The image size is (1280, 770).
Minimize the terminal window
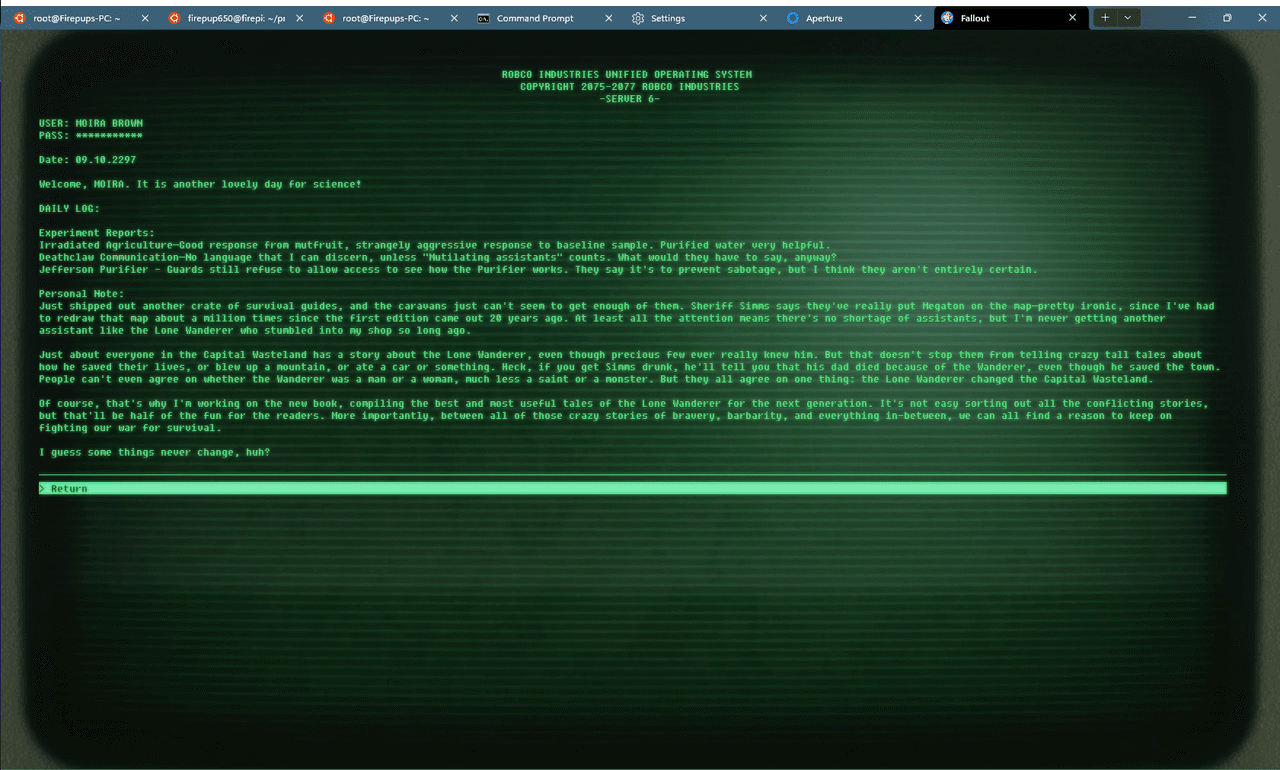point(1192,18)
